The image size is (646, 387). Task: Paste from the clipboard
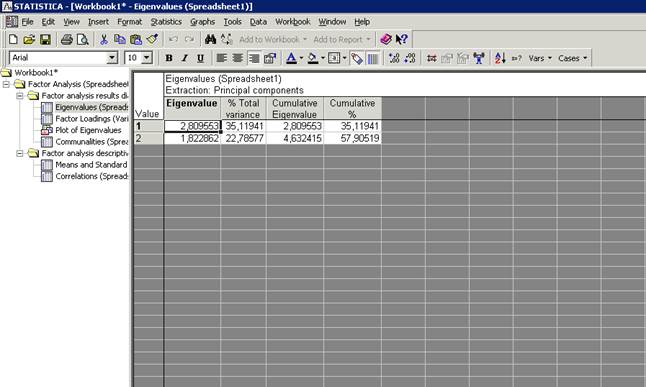pyautogui.click(x=136, y=40)
